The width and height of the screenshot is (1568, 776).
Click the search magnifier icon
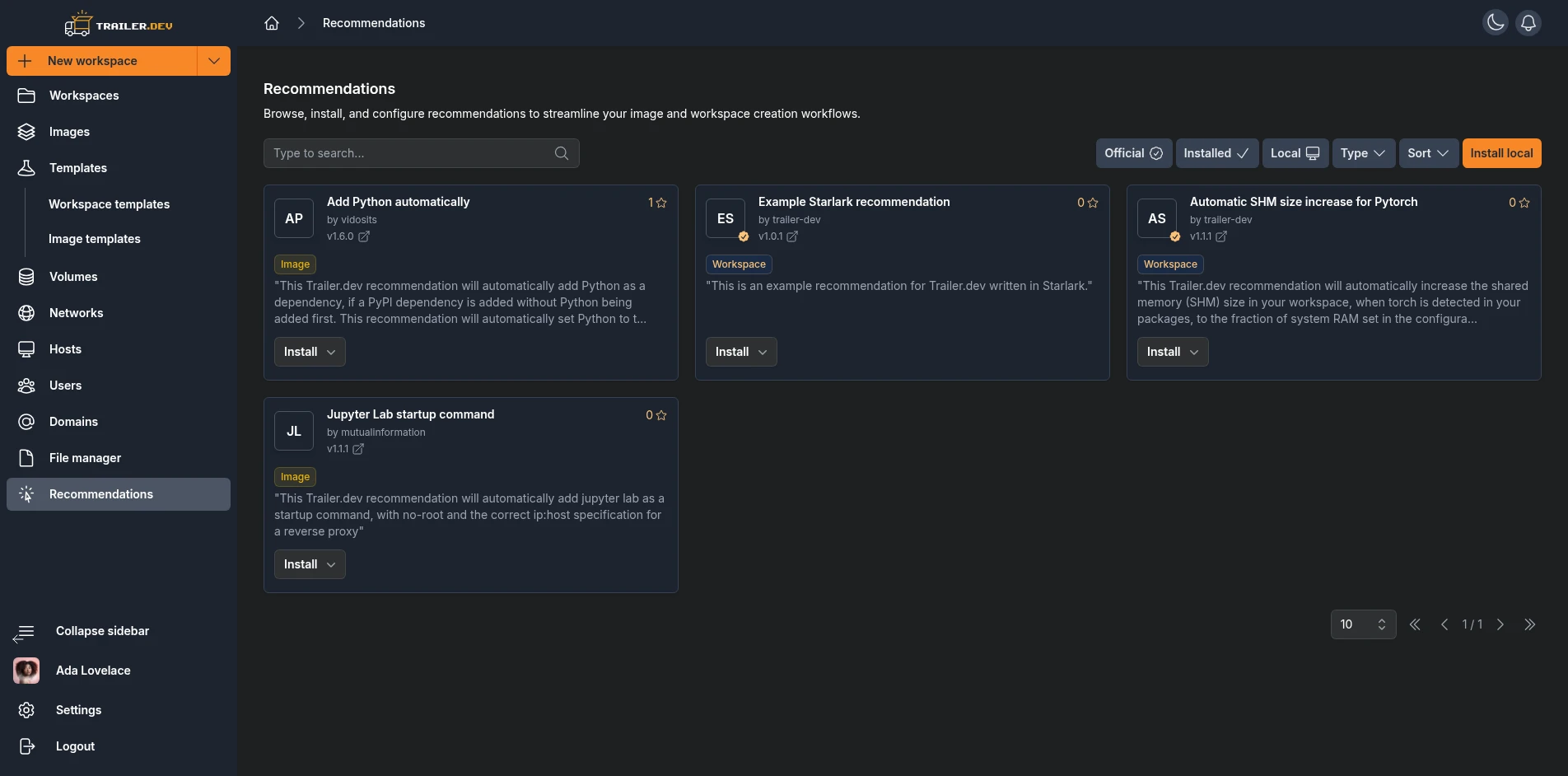point(562,153)
